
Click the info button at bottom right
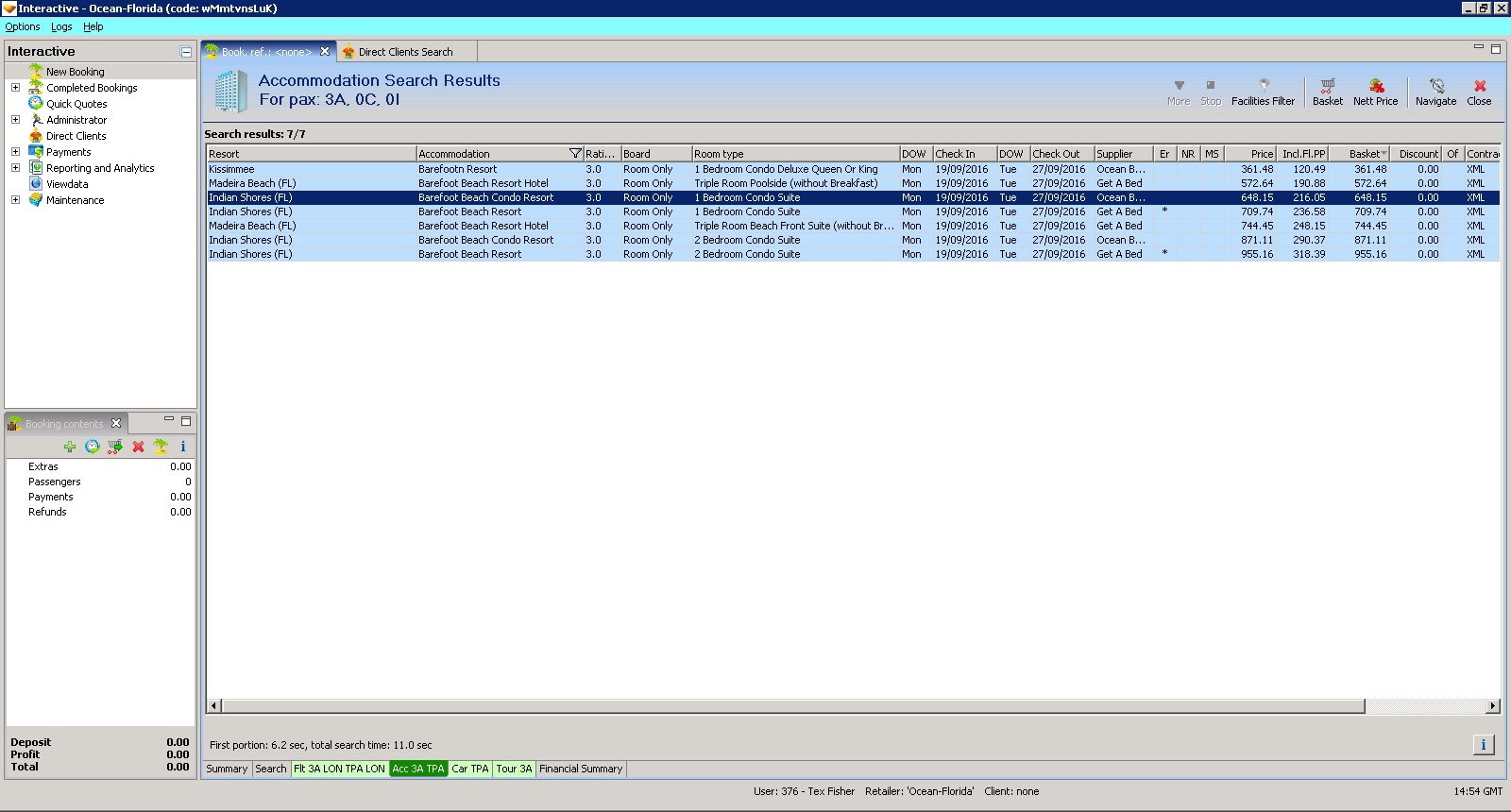[x=1483, y=745]
